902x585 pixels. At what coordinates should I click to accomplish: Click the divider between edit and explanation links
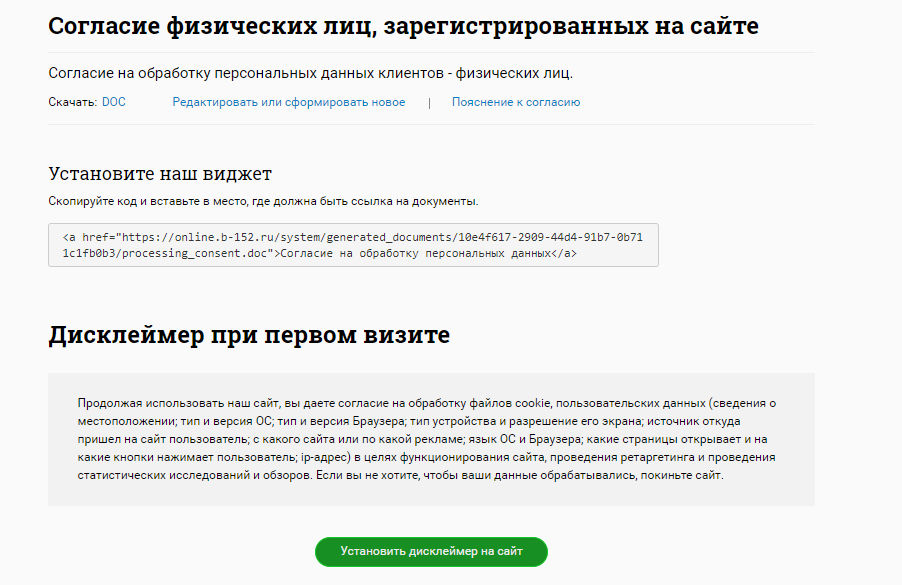coord(430,101)
